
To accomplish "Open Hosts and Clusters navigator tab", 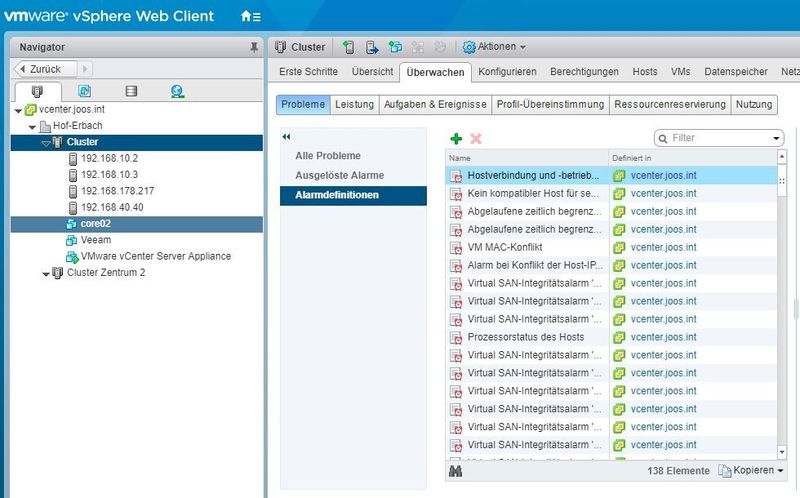I will tap(37, 91).
